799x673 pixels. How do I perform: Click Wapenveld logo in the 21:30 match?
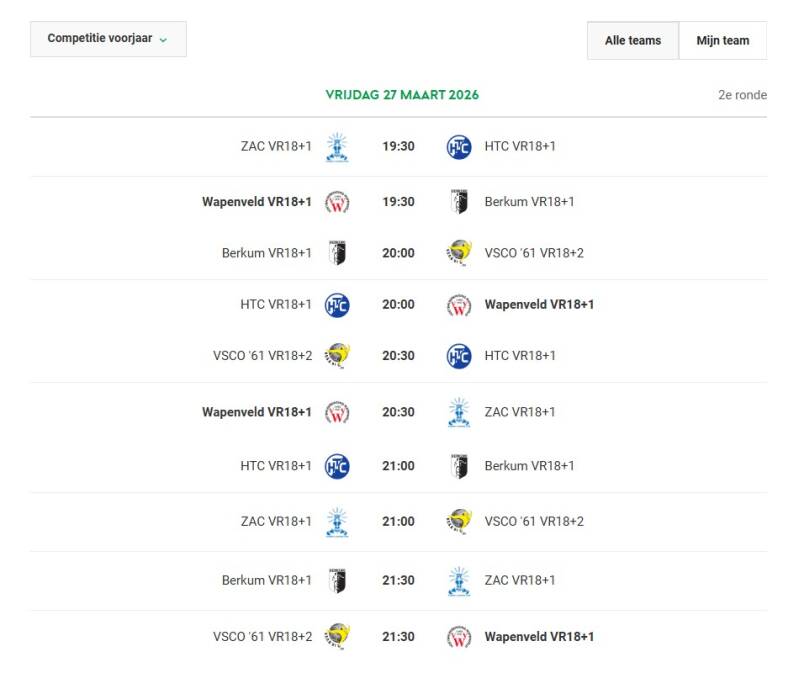point(458,637)
